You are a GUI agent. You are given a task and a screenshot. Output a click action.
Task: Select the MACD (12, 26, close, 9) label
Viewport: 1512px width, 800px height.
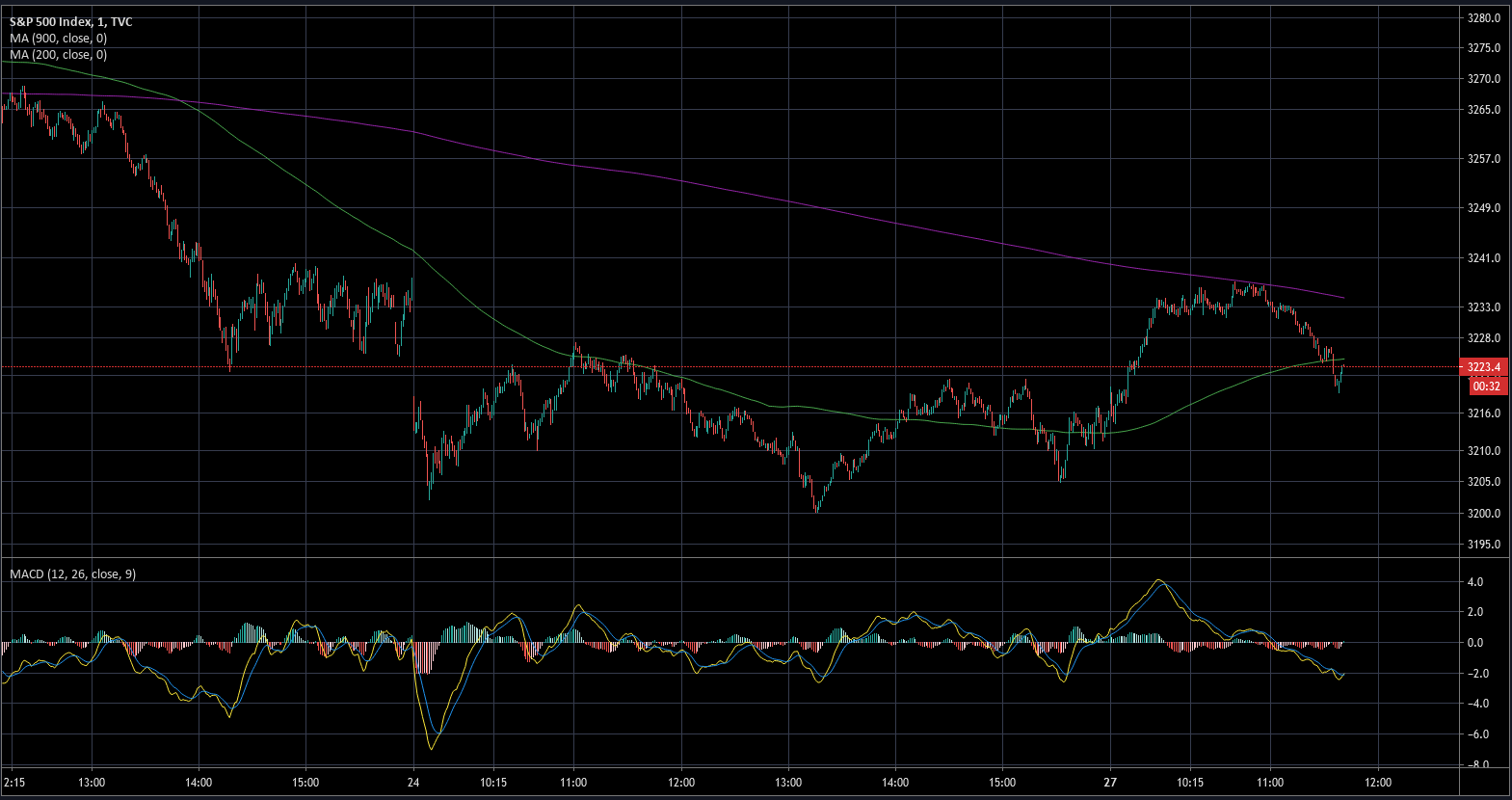tap(73, 573)
